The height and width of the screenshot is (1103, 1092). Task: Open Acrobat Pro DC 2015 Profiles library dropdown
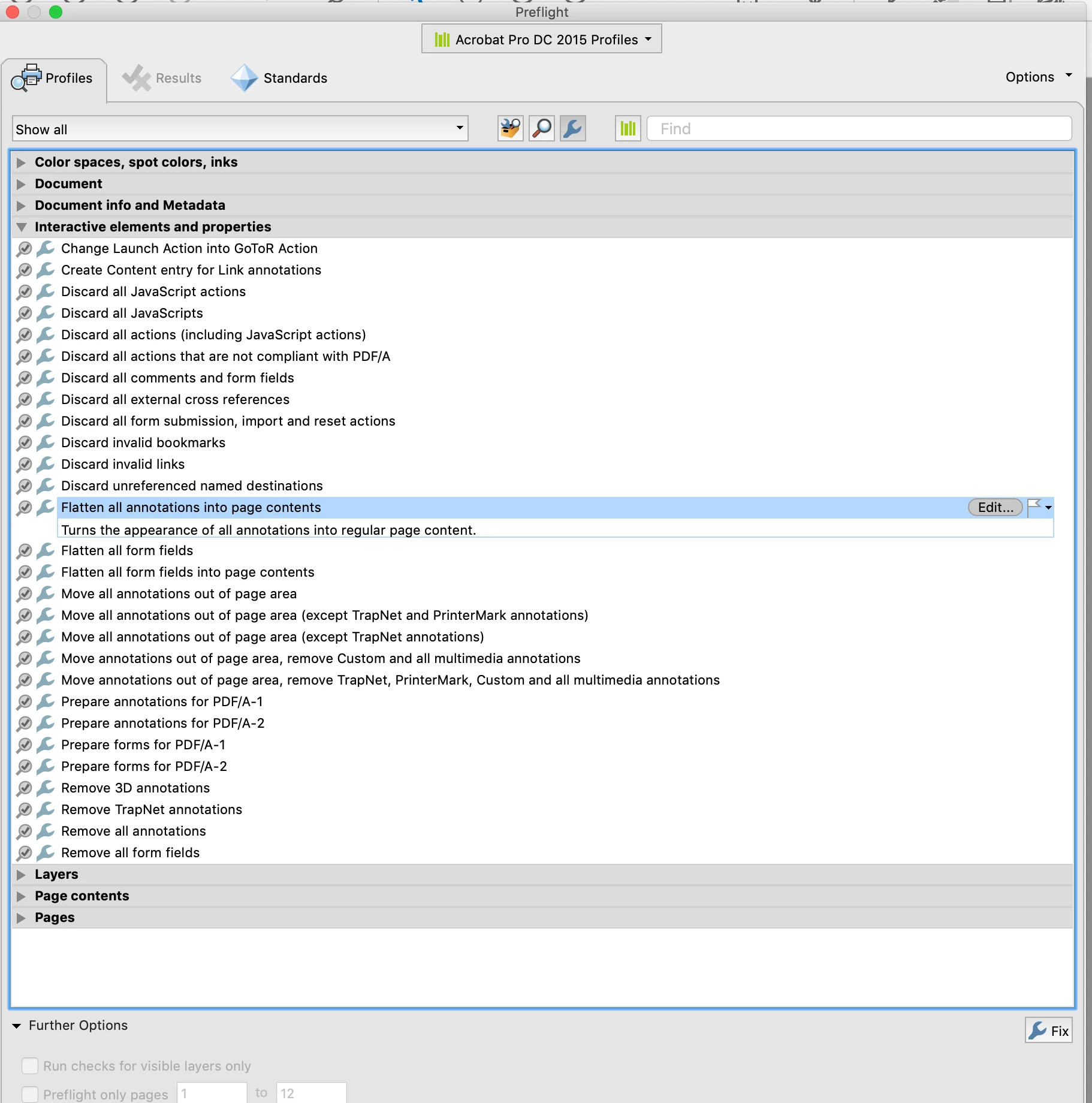click(x=542, y=39)
